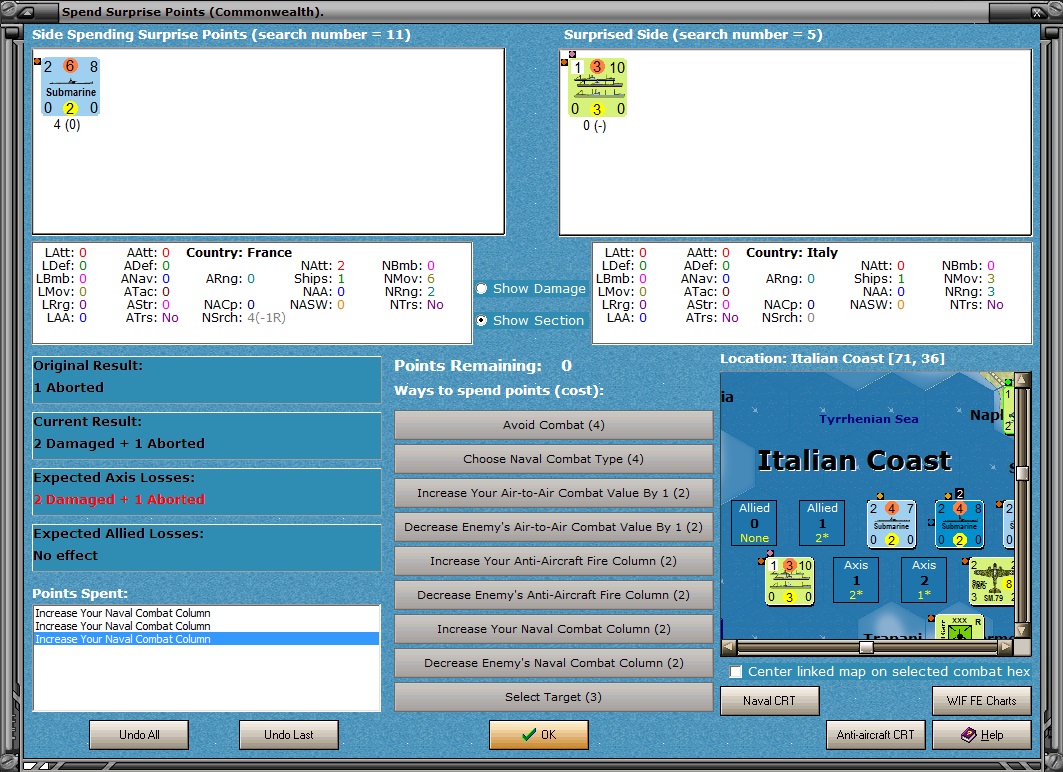
Task: Enable the Show Damage radio option
Action: click(481, 289)
